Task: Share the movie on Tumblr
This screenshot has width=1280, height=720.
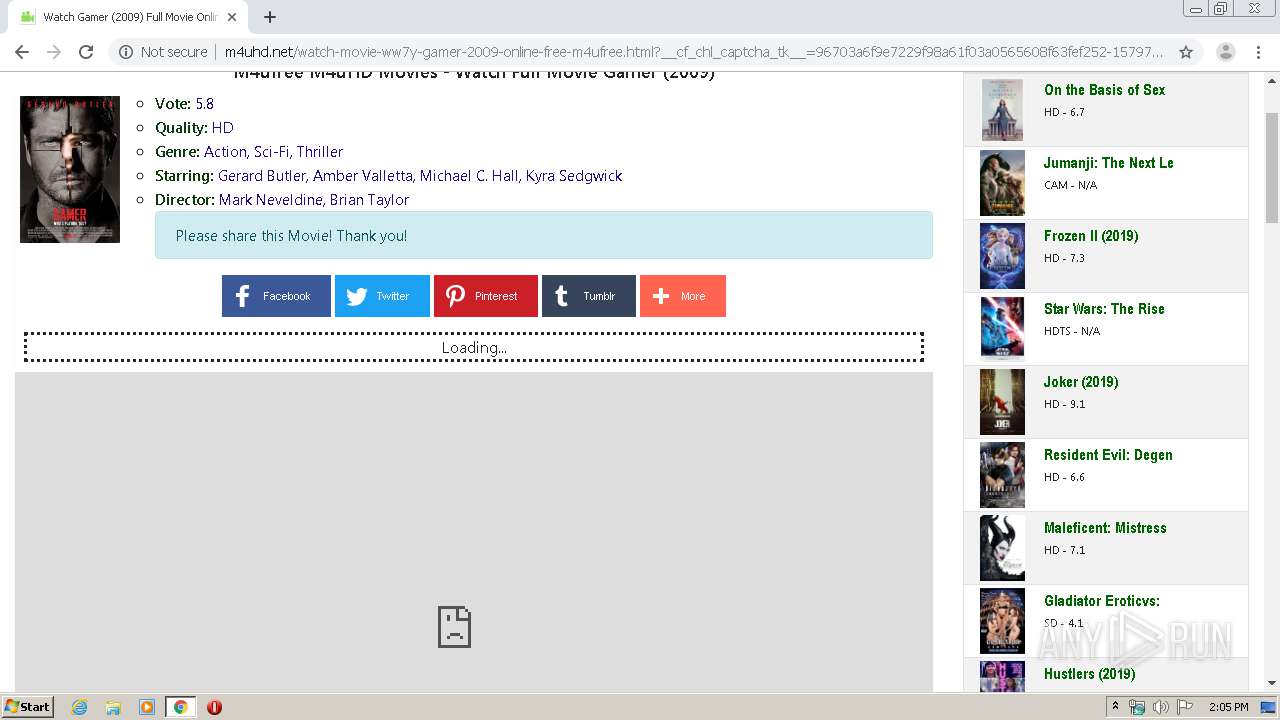Action: (x=589, y=296)
